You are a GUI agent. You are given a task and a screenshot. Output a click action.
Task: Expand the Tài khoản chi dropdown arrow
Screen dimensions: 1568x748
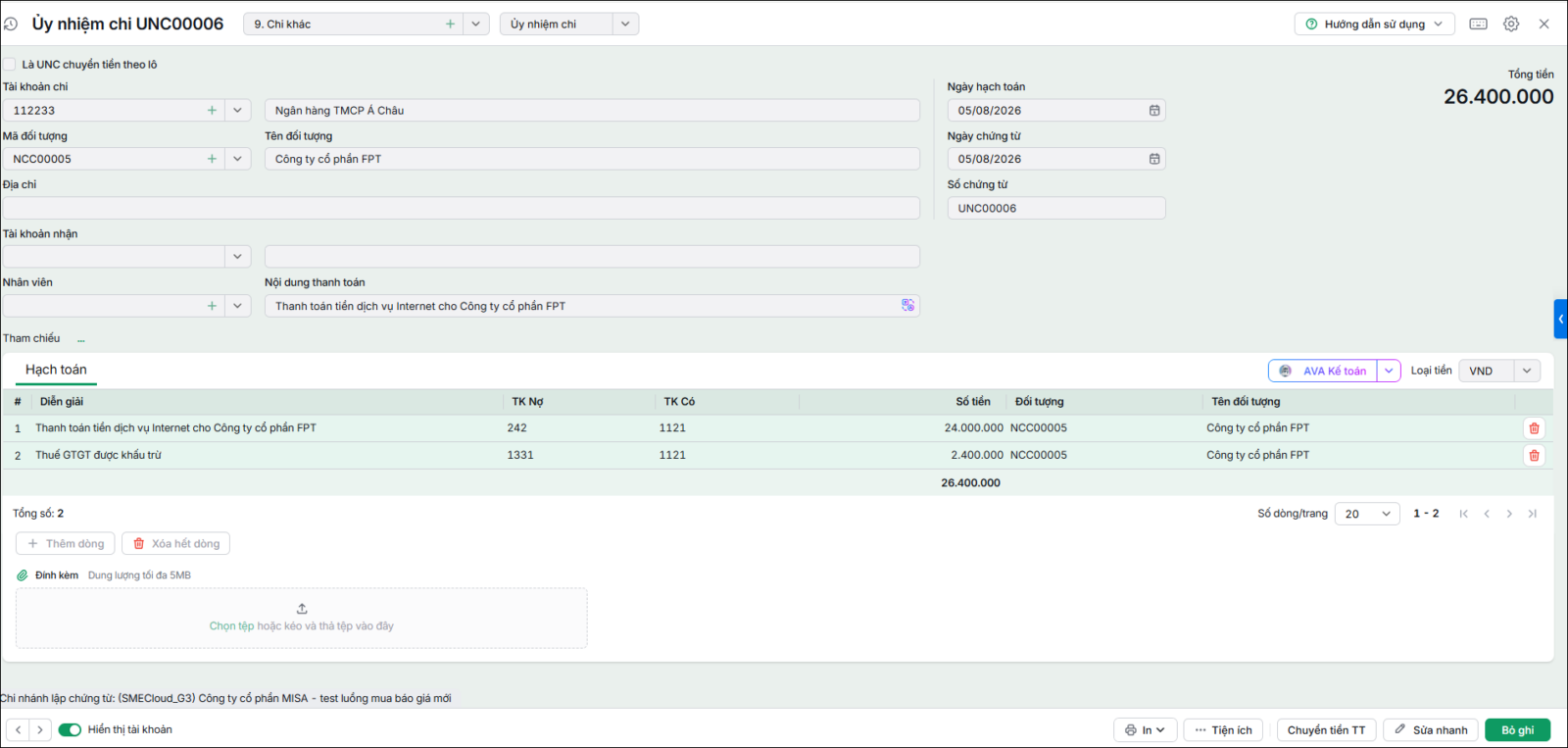(x=237, y=110)
